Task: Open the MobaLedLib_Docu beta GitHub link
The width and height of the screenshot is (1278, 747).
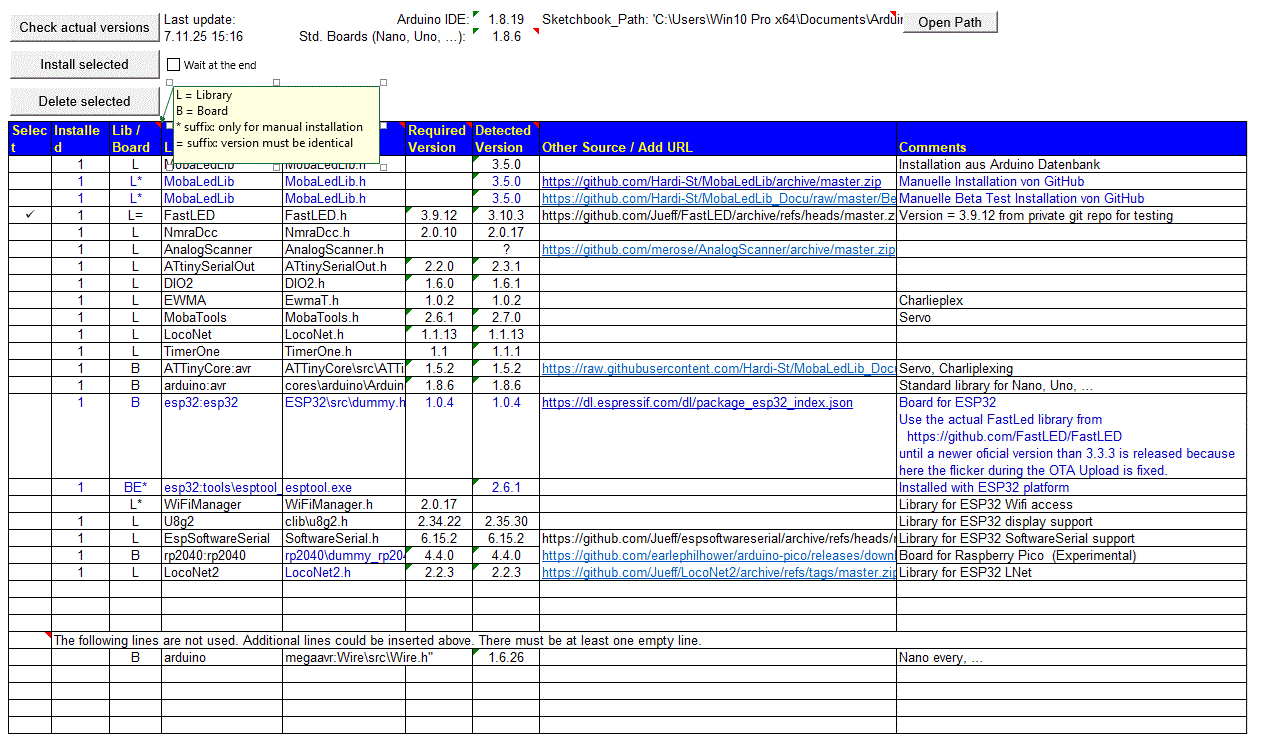Action: point(717,199)
